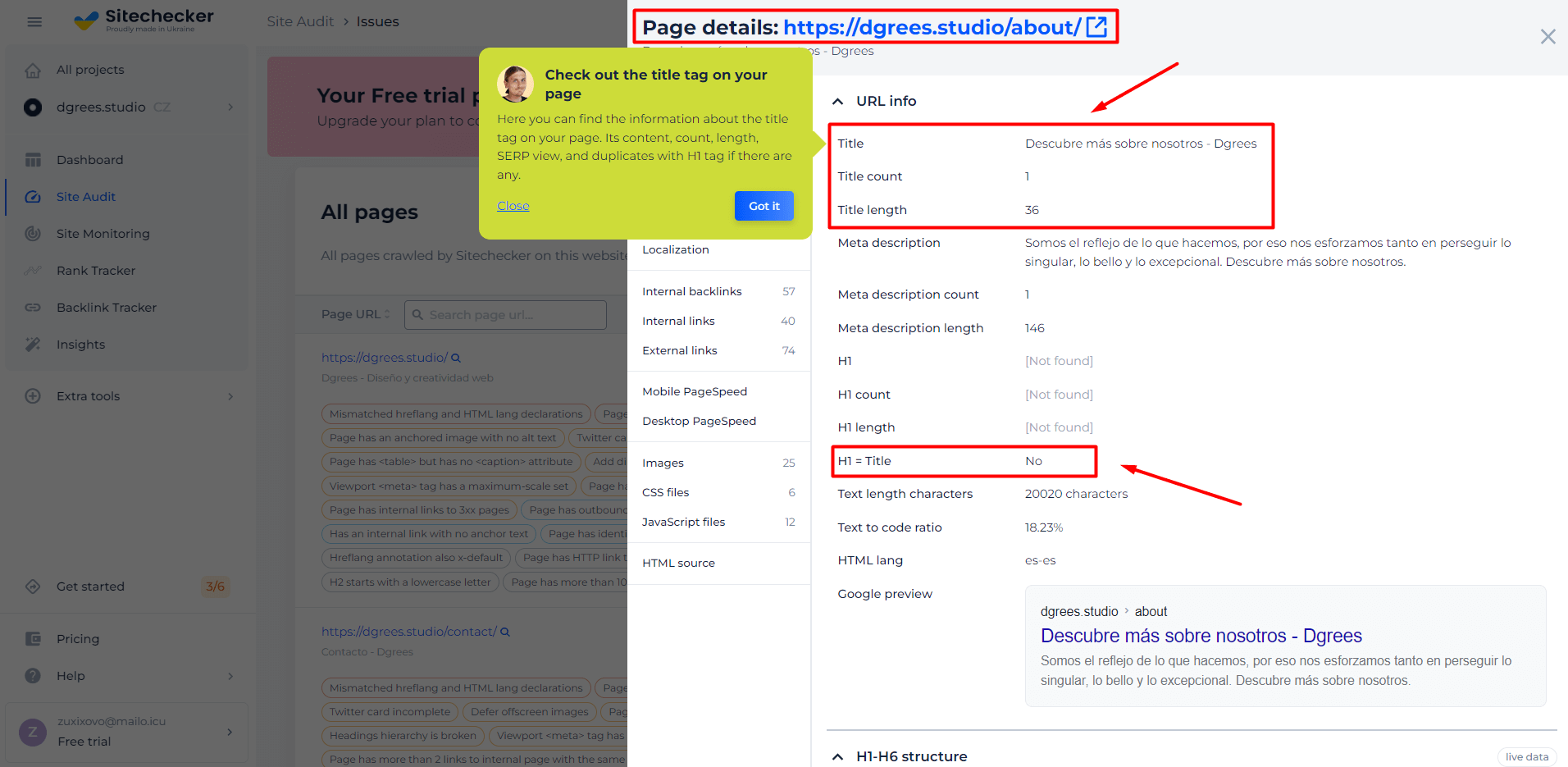This screenshot has width=1568, height=767.
Task: Collapse the H1-H6 structure section
Action: pos(837,757)
